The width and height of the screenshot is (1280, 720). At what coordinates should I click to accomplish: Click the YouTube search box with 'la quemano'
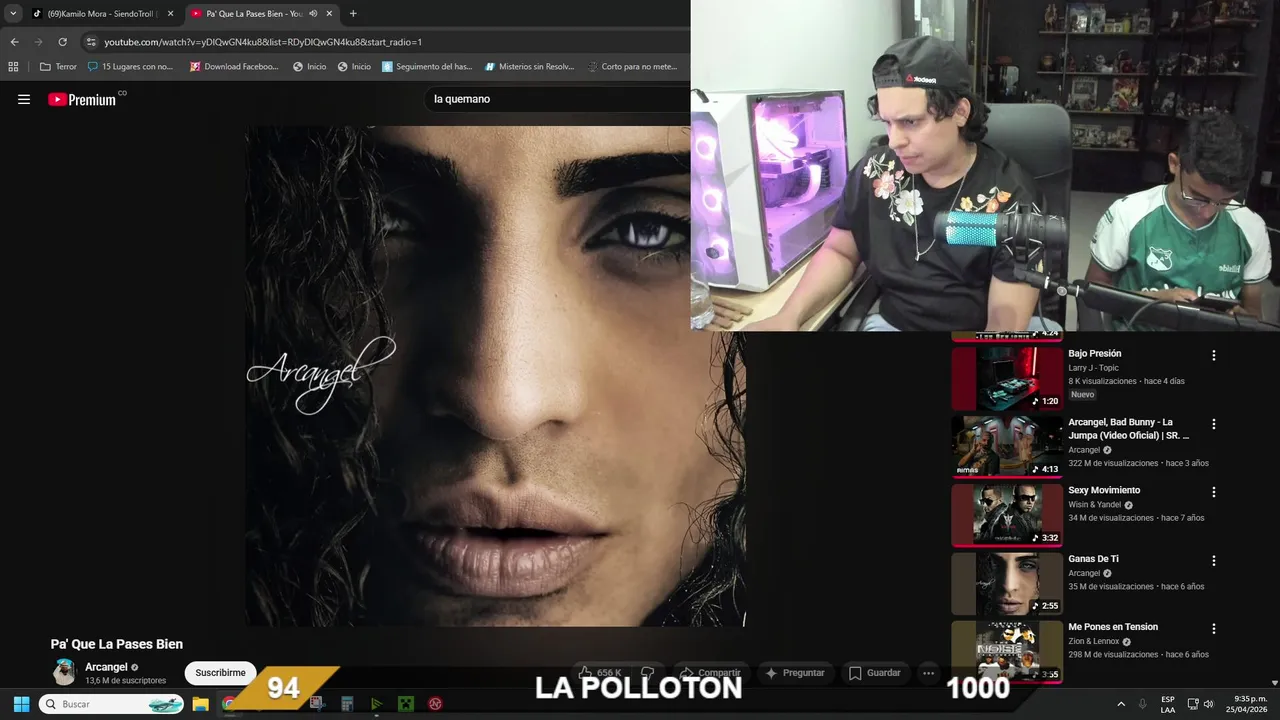(557, 99)
